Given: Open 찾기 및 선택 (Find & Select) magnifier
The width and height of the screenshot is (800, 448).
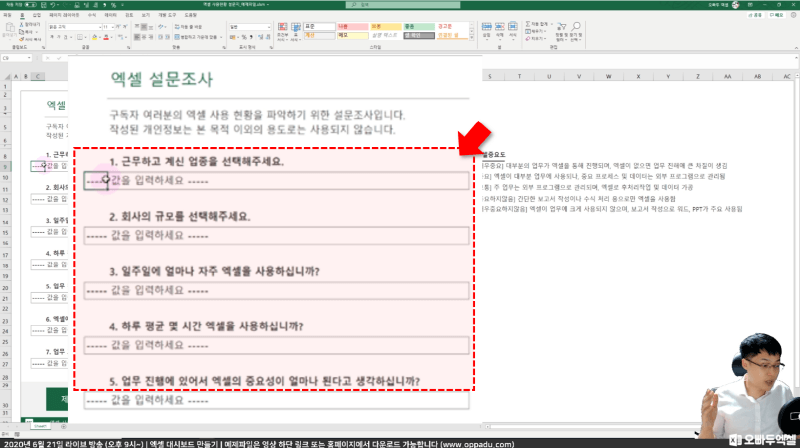Looking at the screenshot, I should (x=576, y=32).
